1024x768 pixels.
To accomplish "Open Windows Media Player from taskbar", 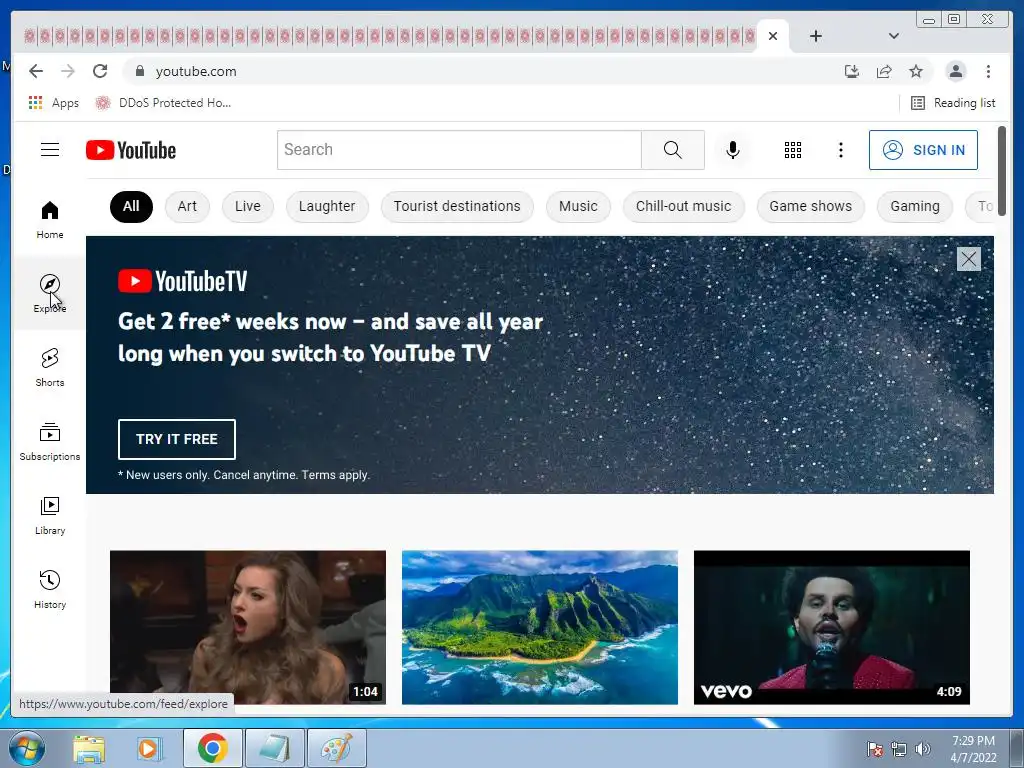I will [x=148, y=748].
